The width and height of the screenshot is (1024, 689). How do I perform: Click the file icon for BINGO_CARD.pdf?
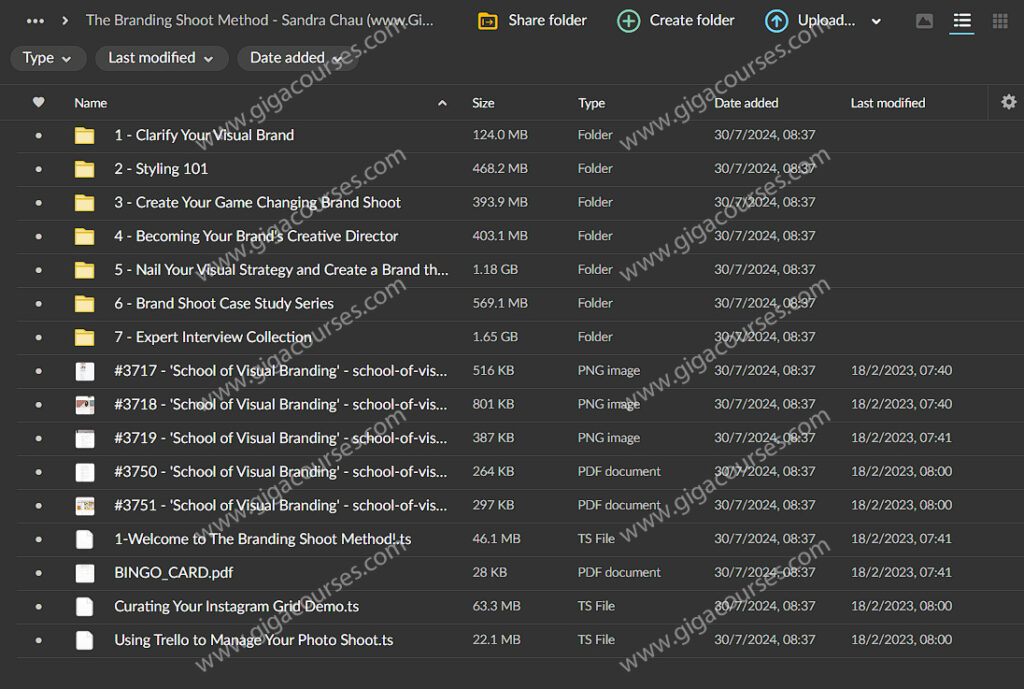pos(85,573)
